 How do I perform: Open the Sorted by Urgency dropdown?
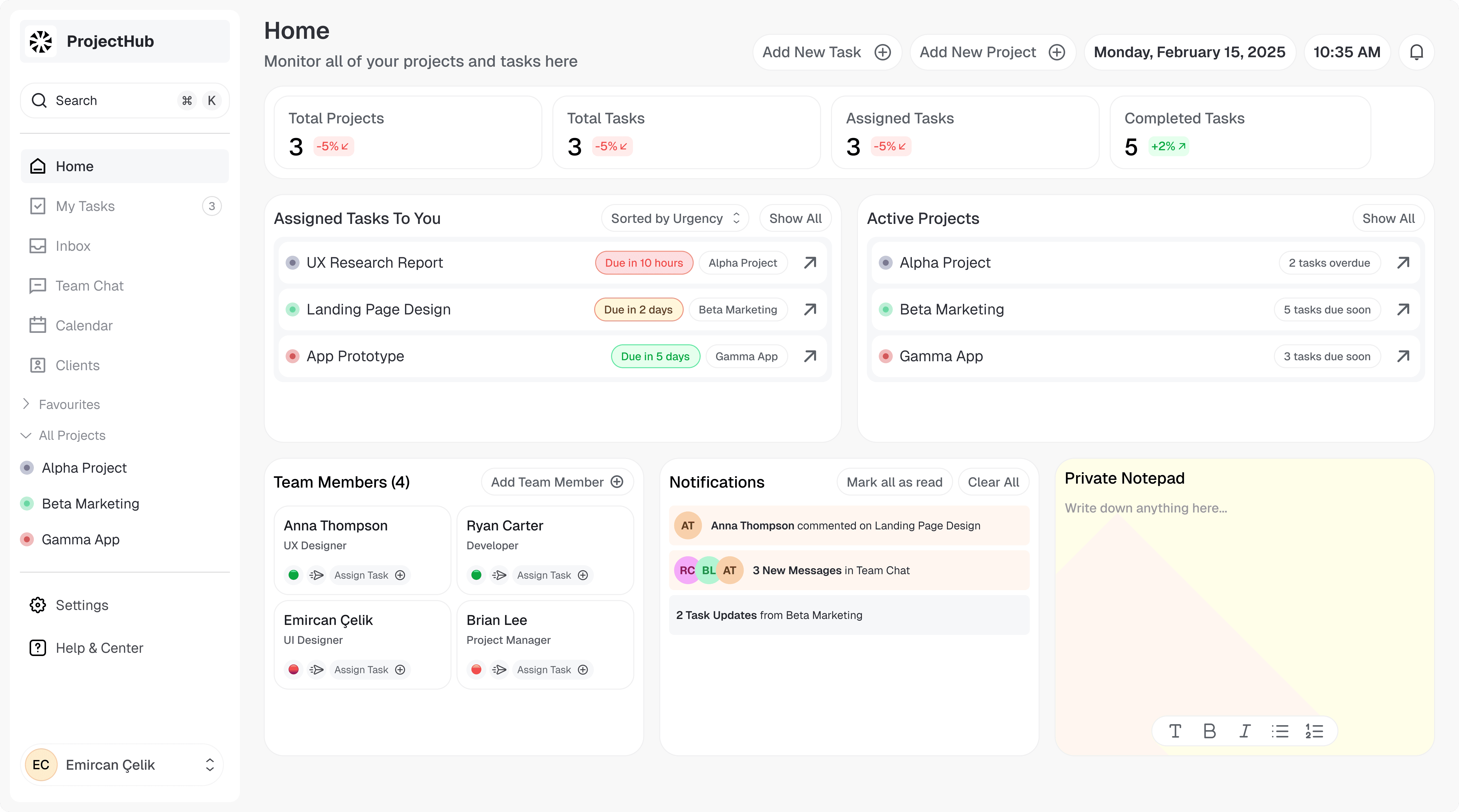click(675, 219)
